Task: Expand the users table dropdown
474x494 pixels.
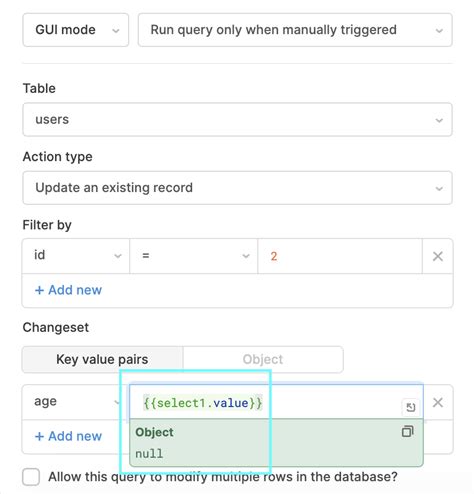Action: tap(237, 120)
